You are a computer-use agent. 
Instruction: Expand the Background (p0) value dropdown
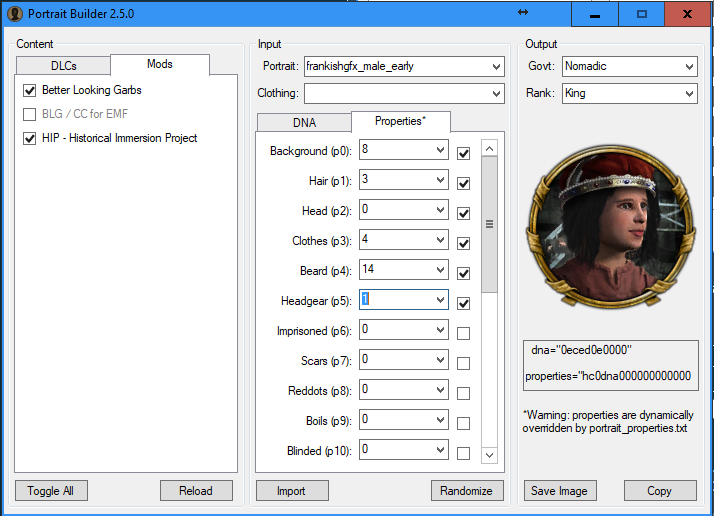pos(440,150)
